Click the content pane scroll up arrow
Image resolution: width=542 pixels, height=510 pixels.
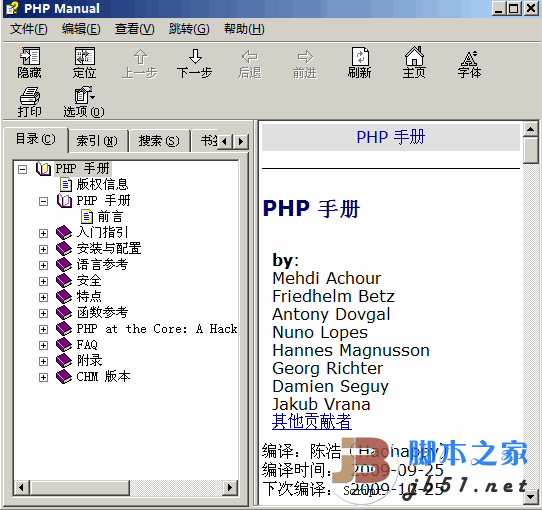(x=530, y=129)
